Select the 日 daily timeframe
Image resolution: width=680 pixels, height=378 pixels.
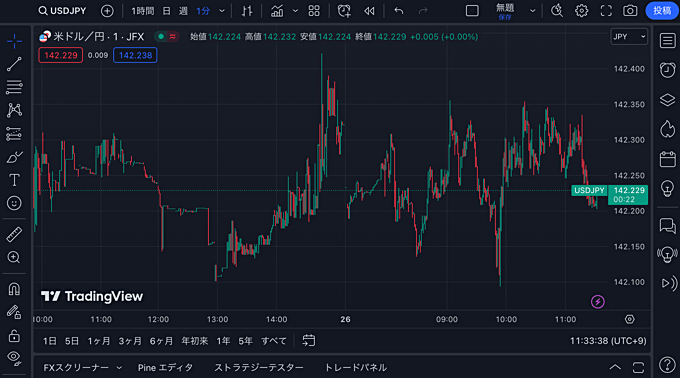(x=167, y=11)
